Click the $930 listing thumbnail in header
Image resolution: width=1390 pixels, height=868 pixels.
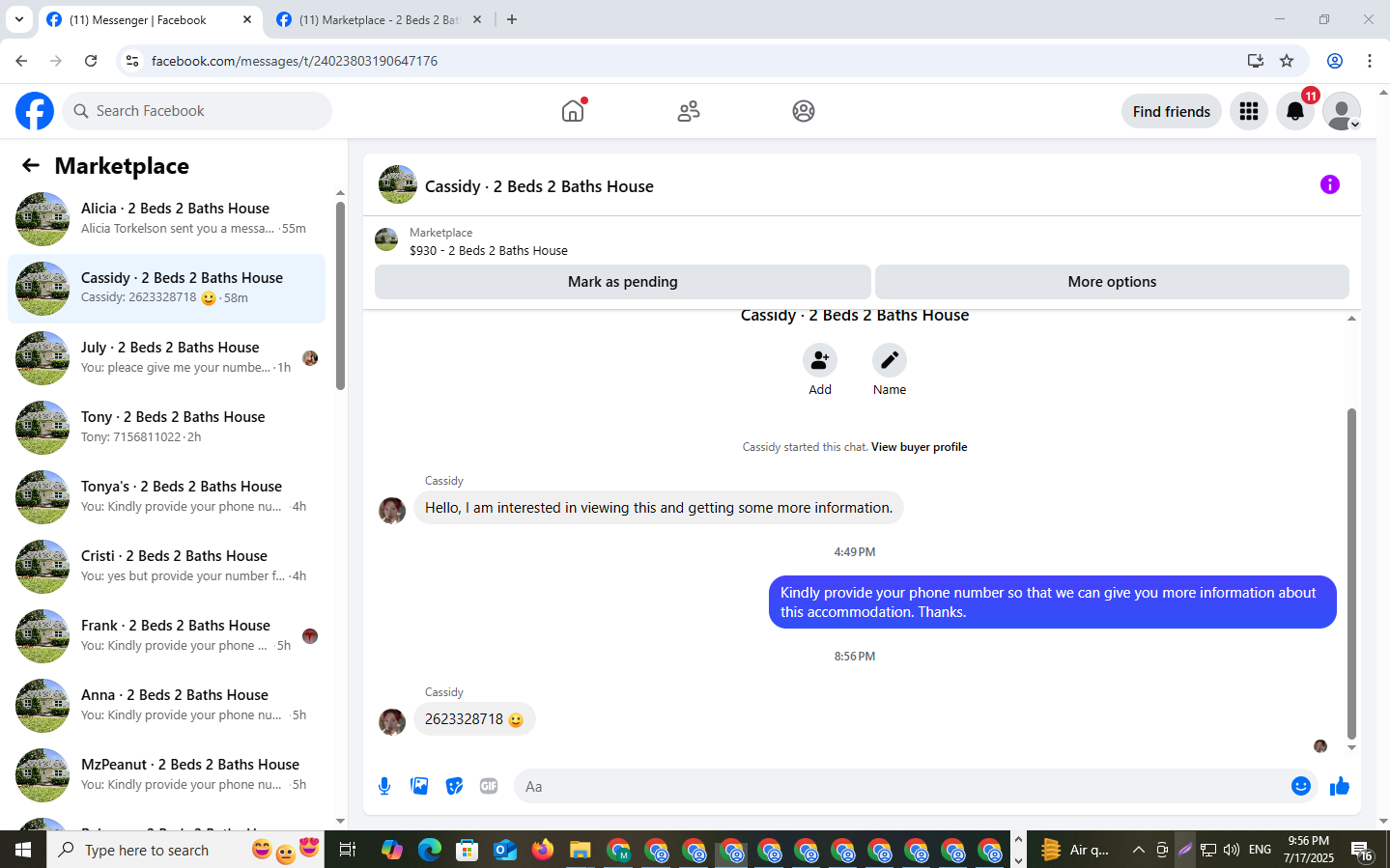(x=386, y=239)
